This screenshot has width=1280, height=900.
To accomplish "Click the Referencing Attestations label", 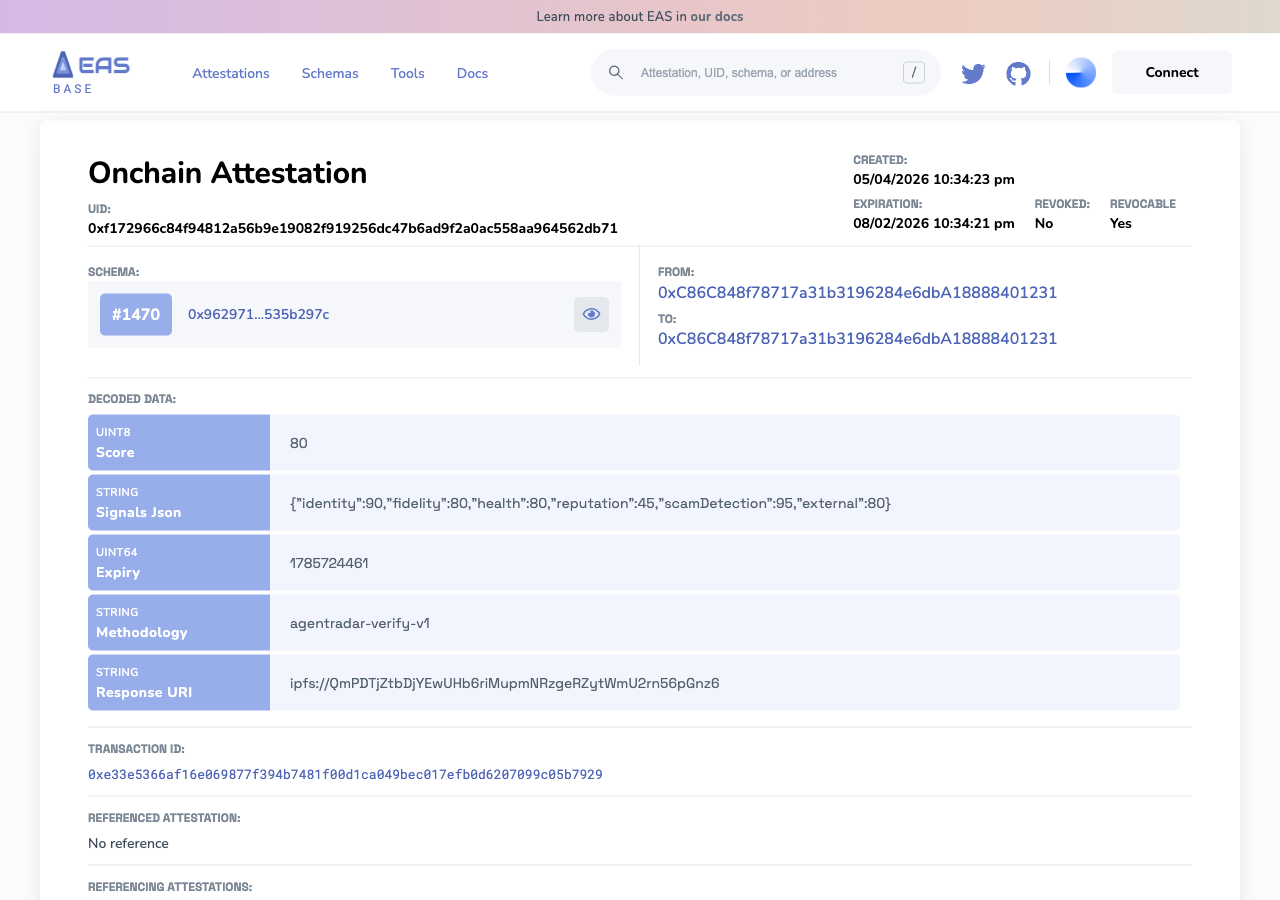I will click(170, 887).
